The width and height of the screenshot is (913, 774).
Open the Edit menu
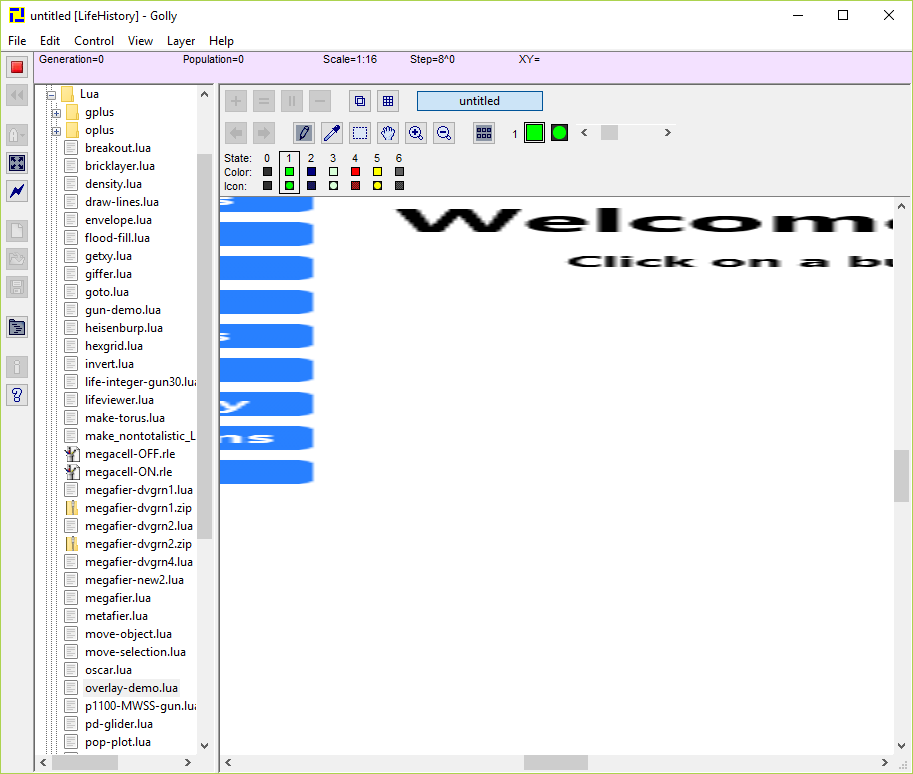pos(50,41)
